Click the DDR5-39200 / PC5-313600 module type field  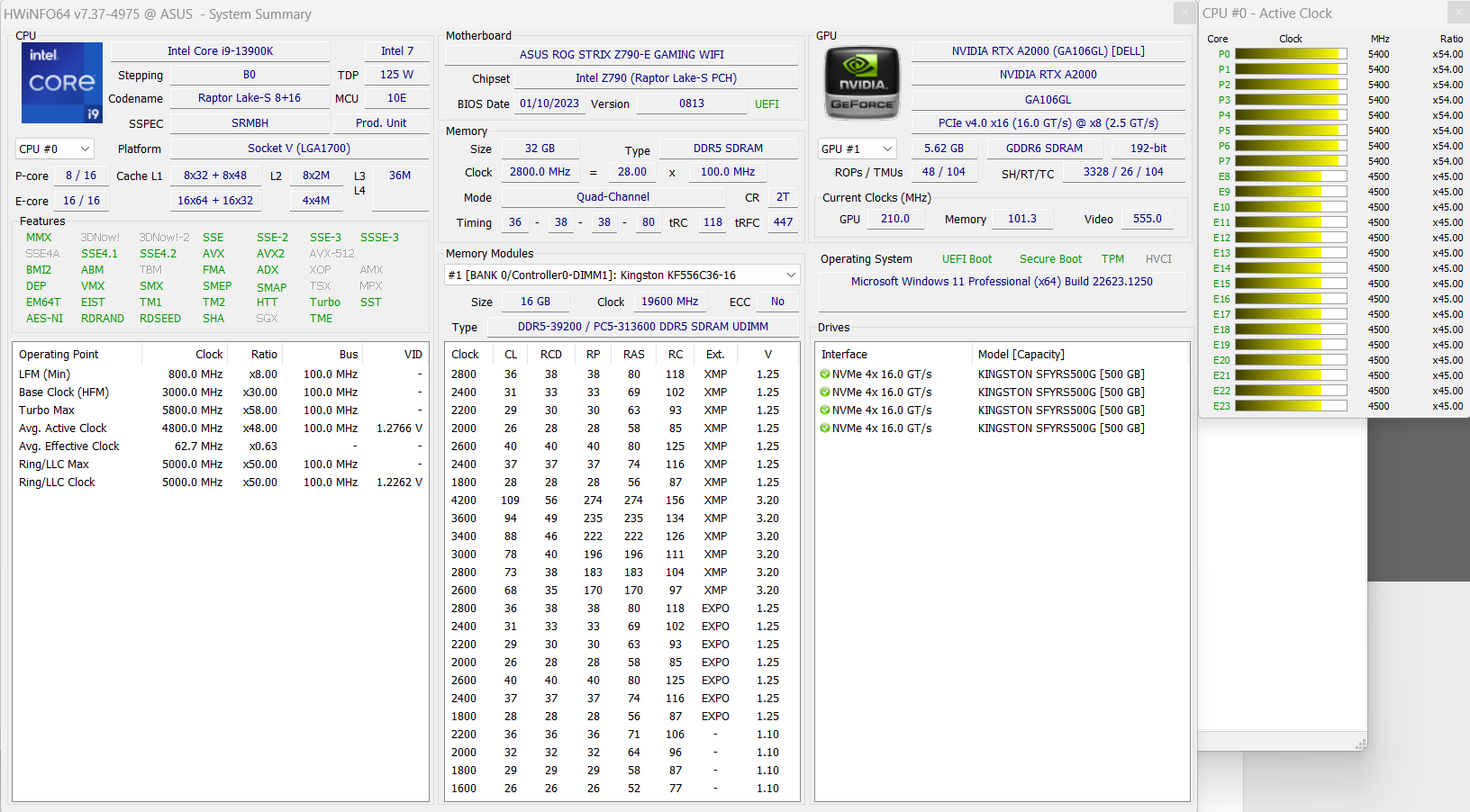pos(643,327)
